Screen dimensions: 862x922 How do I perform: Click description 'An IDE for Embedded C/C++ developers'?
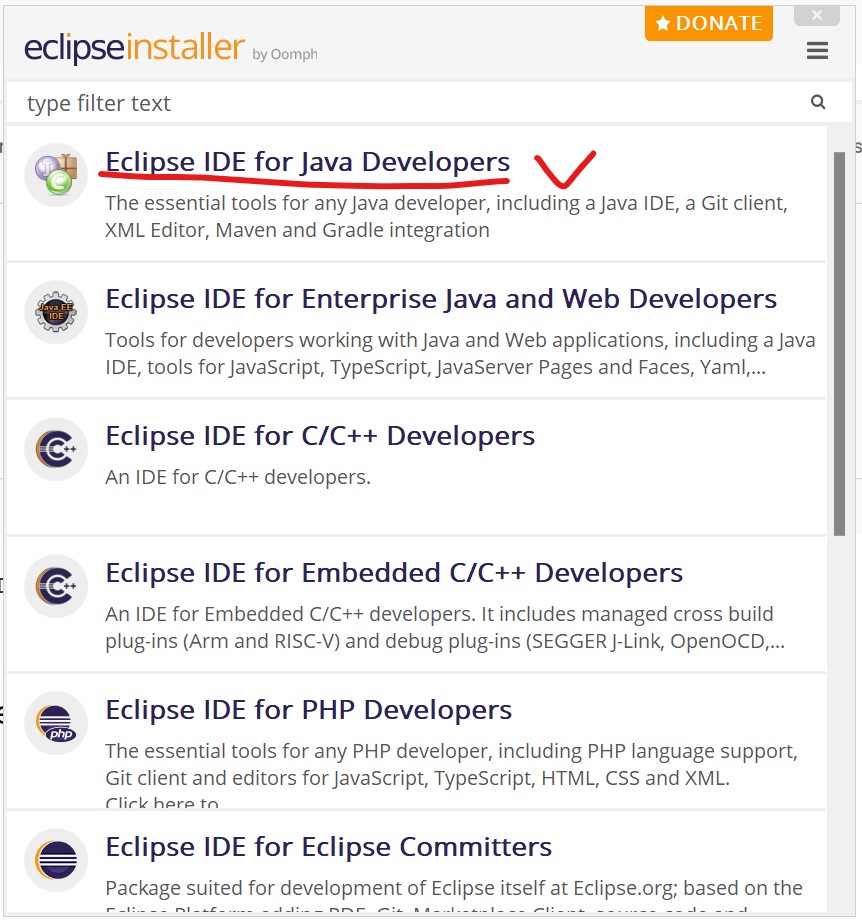[445, 627]
